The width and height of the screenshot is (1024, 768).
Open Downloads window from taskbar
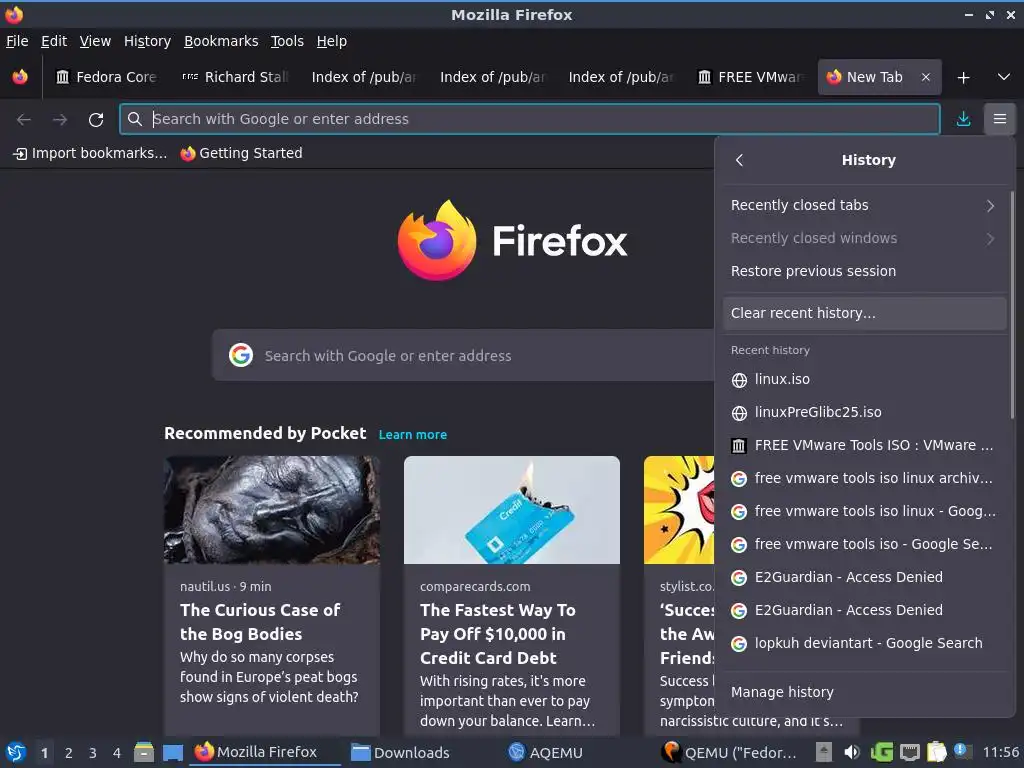(x=400, y=752)
